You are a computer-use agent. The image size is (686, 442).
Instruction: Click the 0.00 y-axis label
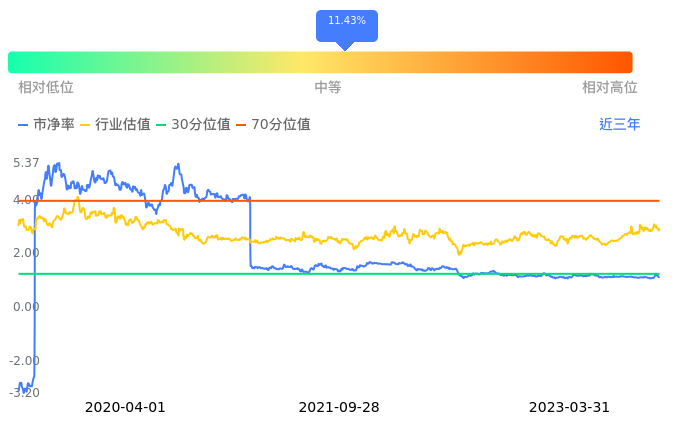point(26,307)
